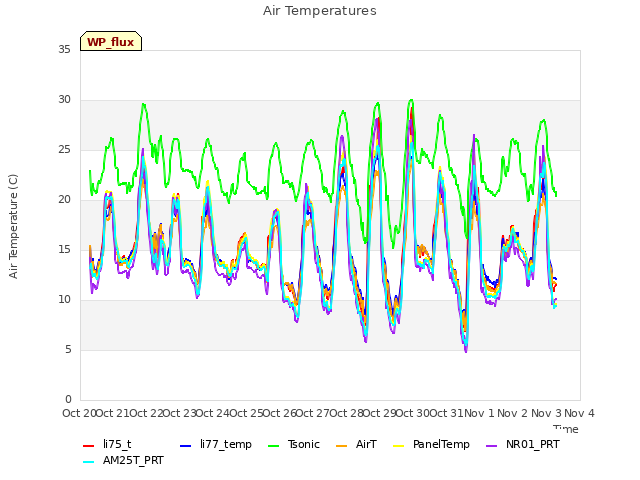Click the Oct 24 x-axis tick label
Screen dimensions: 640x480
(213, 413)
